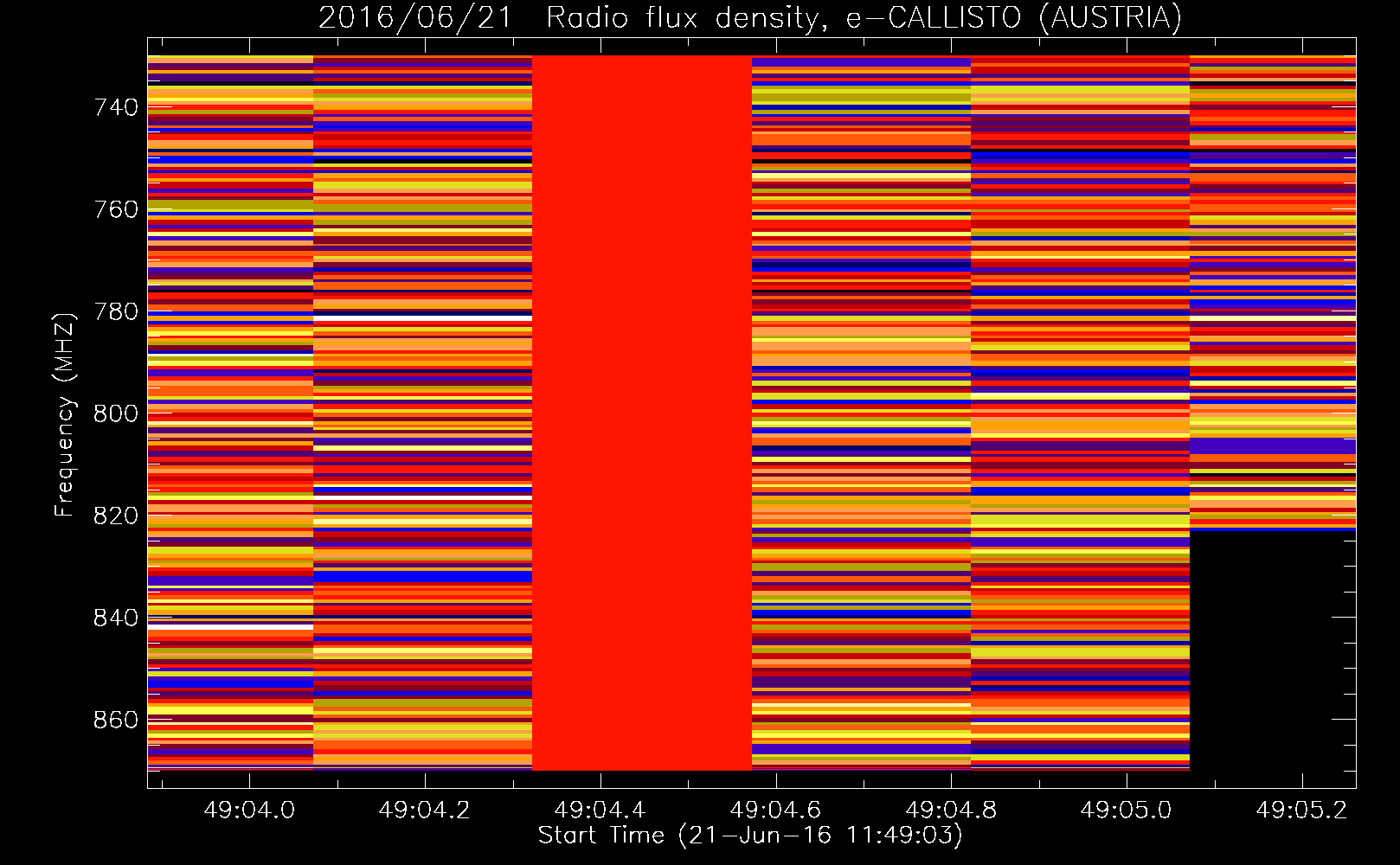The image size is (1400, 865).
Task: Click the 49:04.6 time tick label
Action: click(x=776, y=810)
